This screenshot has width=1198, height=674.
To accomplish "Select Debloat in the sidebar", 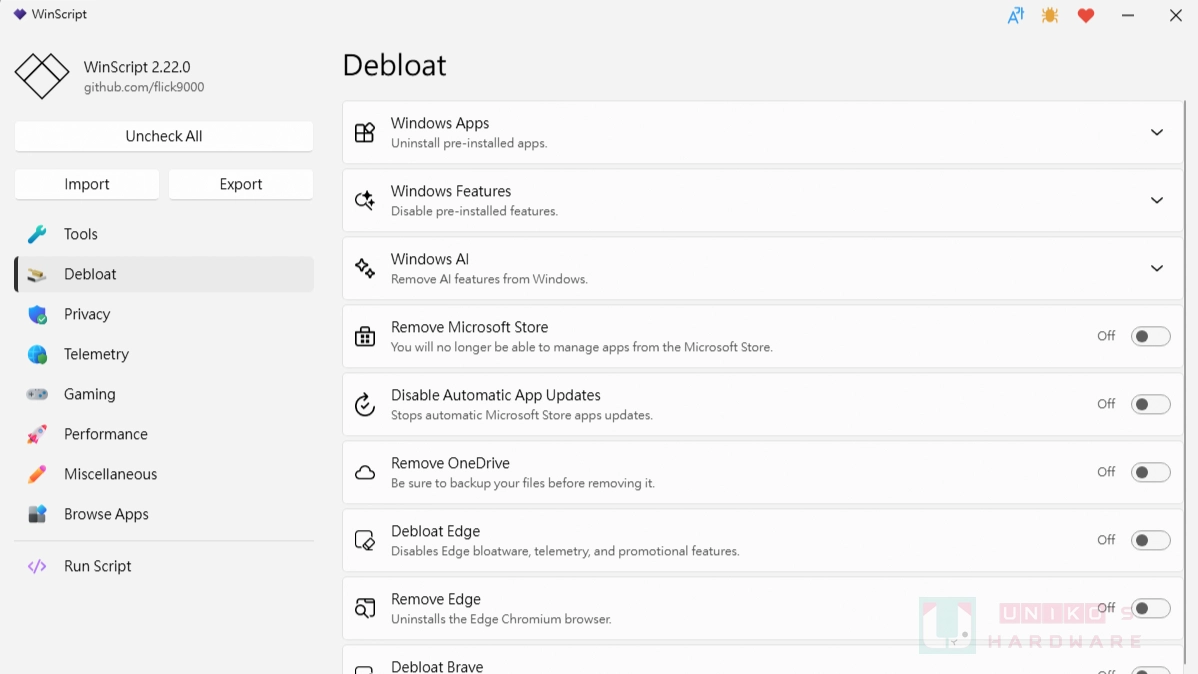I will click(164, 274).
